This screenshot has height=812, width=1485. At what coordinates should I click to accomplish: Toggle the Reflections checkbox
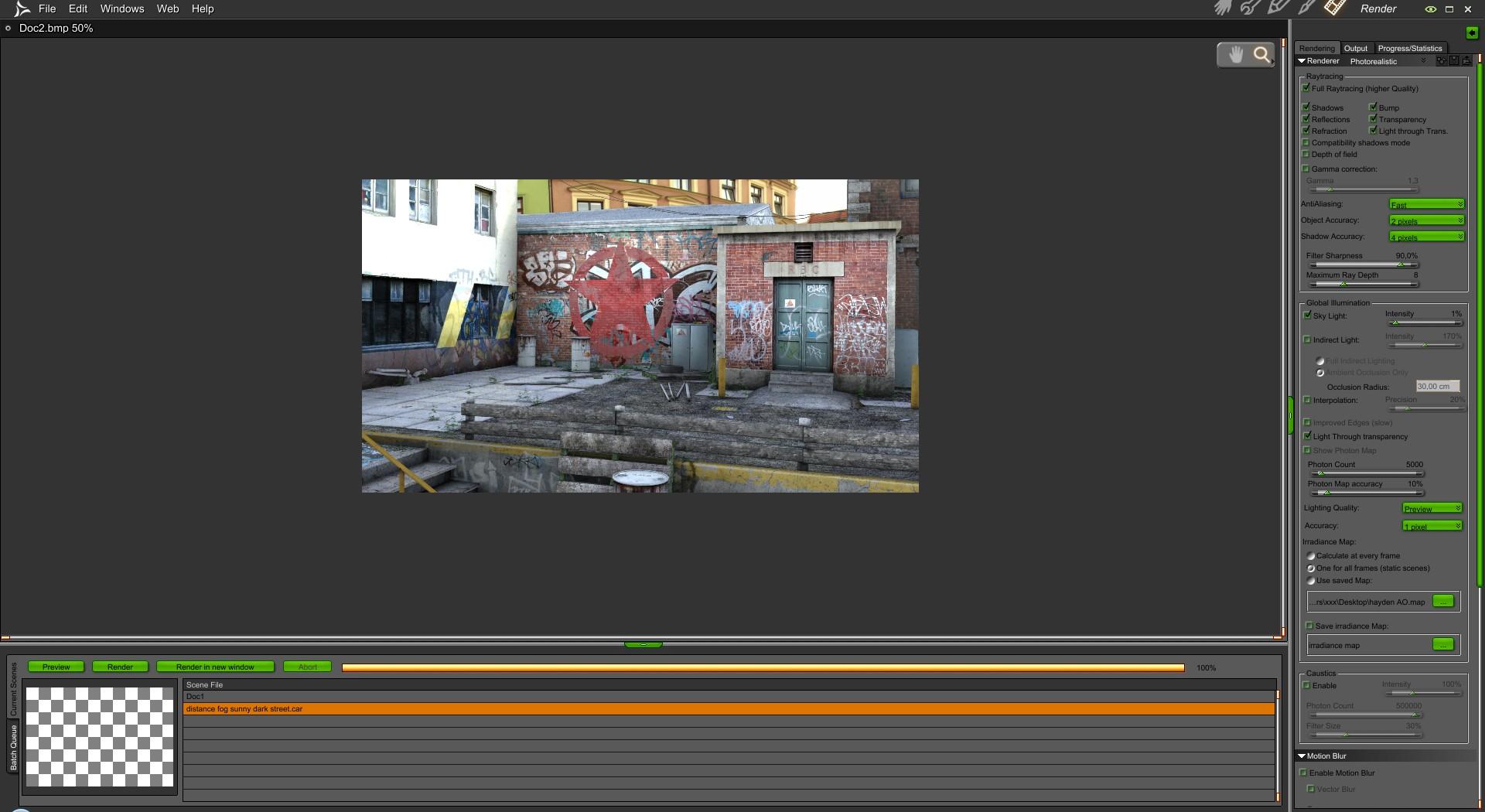(1306, 119)
